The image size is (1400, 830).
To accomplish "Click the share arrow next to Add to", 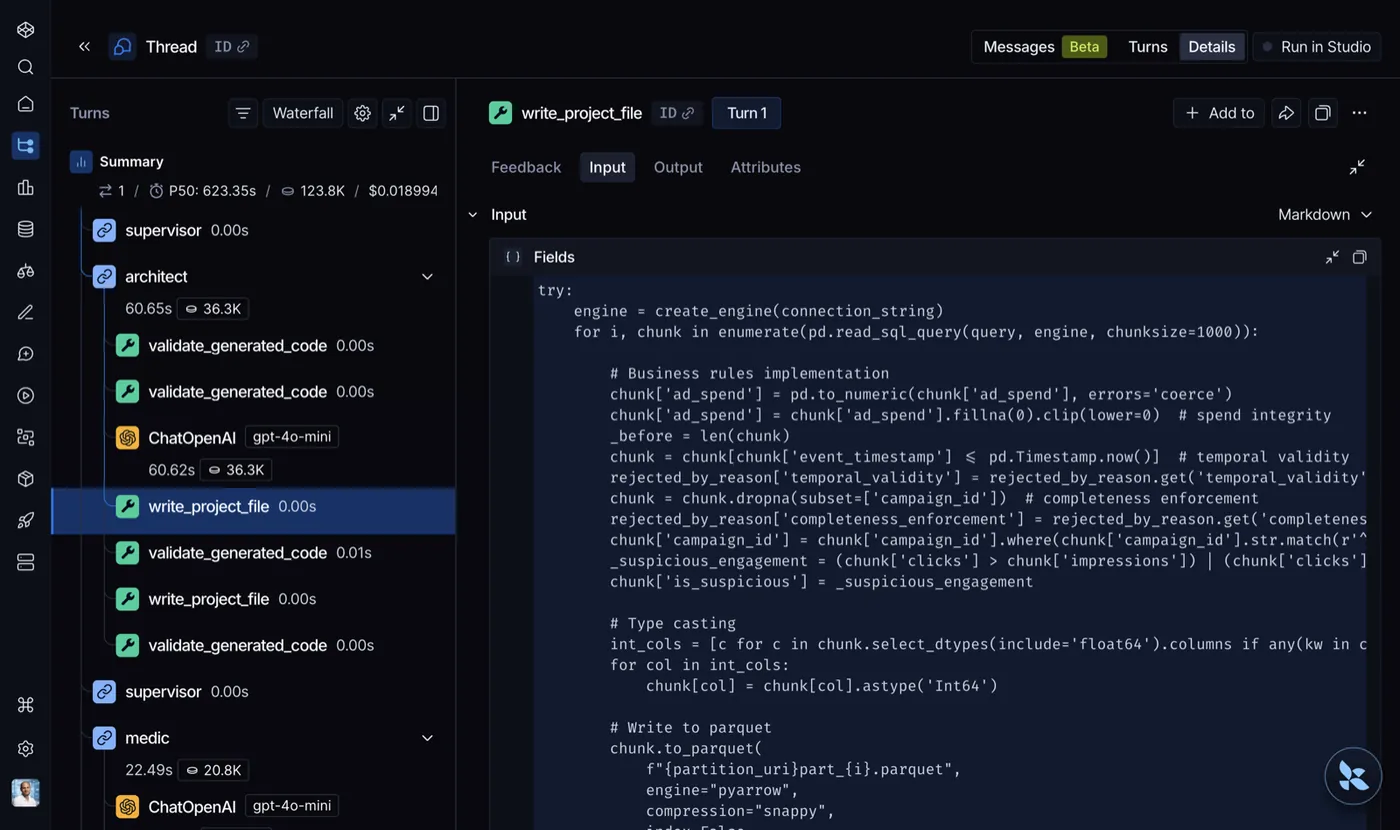I will click(1287, 113).
